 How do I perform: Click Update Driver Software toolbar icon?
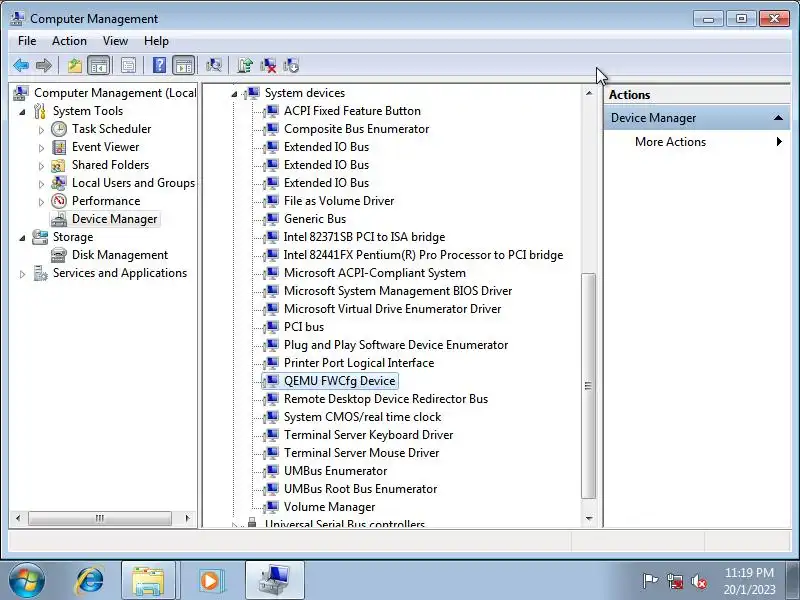pos(245,65)
